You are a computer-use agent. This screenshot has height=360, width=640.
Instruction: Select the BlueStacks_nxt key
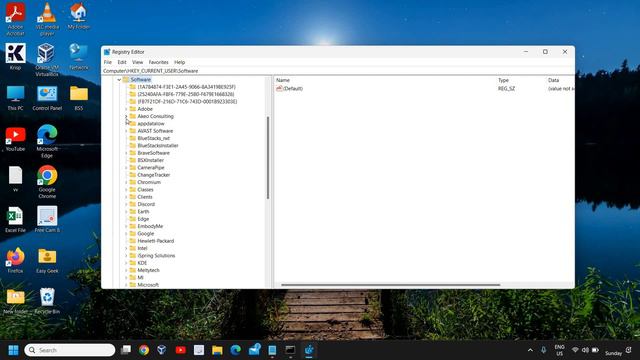[x=153, y=138]
